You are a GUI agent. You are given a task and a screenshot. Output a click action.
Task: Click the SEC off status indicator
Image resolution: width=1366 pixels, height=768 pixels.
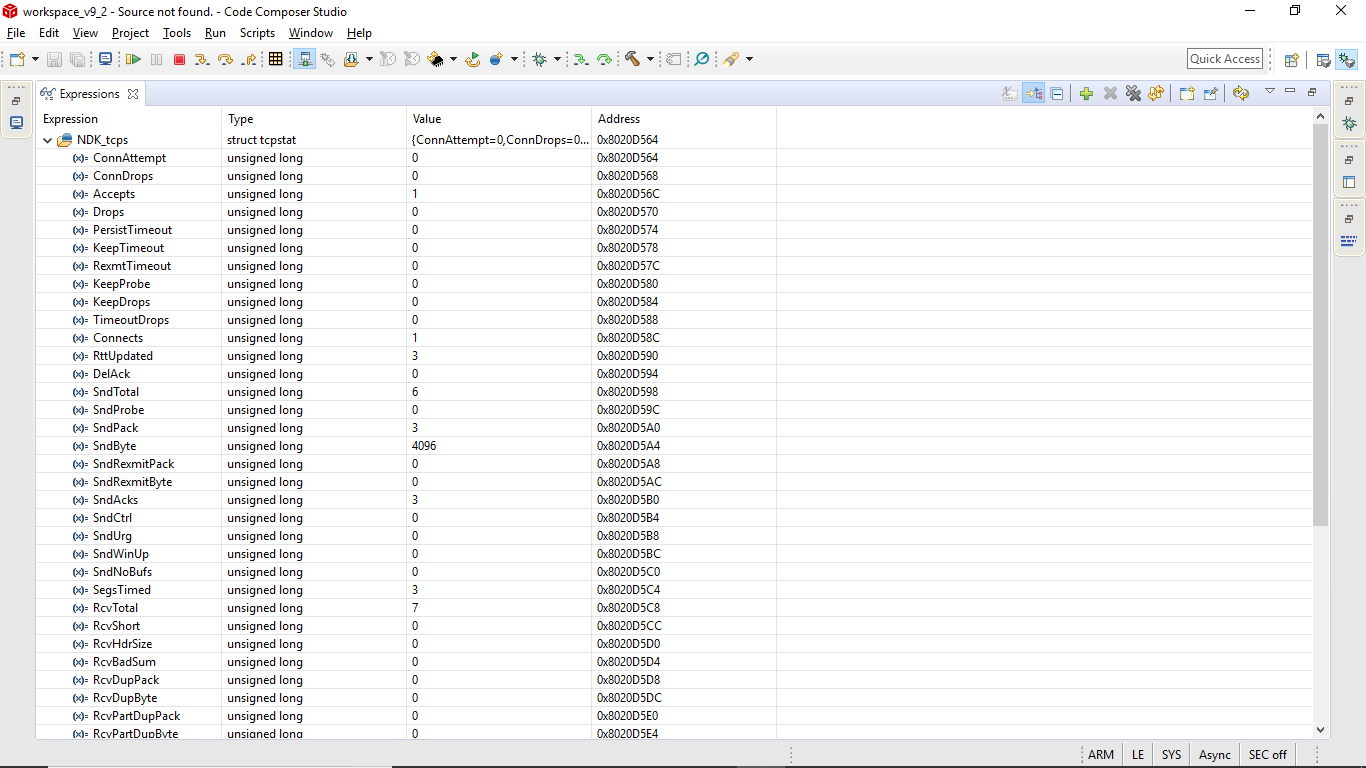(x=1267, y=755)
